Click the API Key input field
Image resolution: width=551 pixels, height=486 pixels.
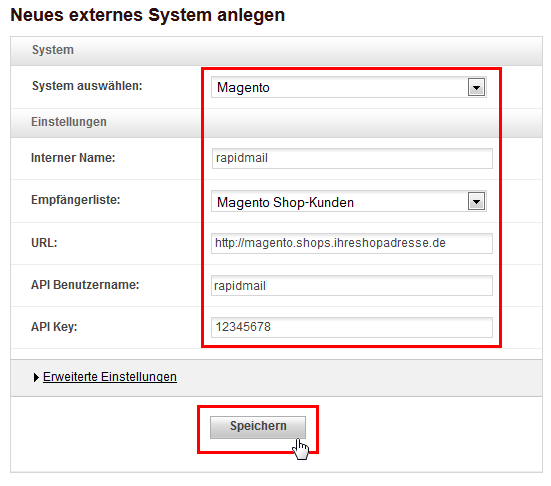click(x=352, y=327)
